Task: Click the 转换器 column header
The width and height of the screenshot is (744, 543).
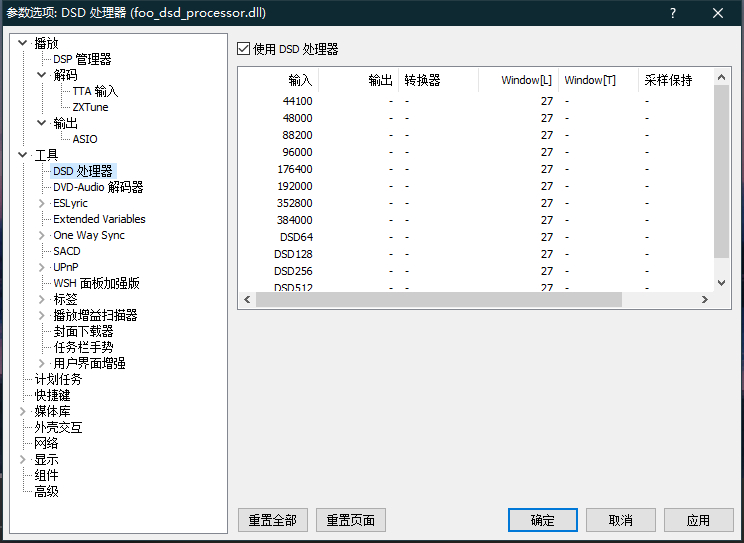Action: click(438, 80)
